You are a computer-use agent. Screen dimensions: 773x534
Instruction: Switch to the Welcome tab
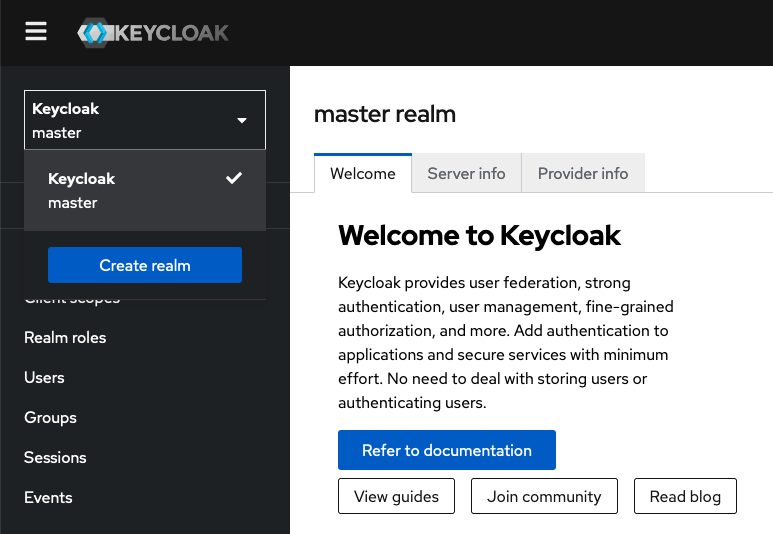[363, 174]
